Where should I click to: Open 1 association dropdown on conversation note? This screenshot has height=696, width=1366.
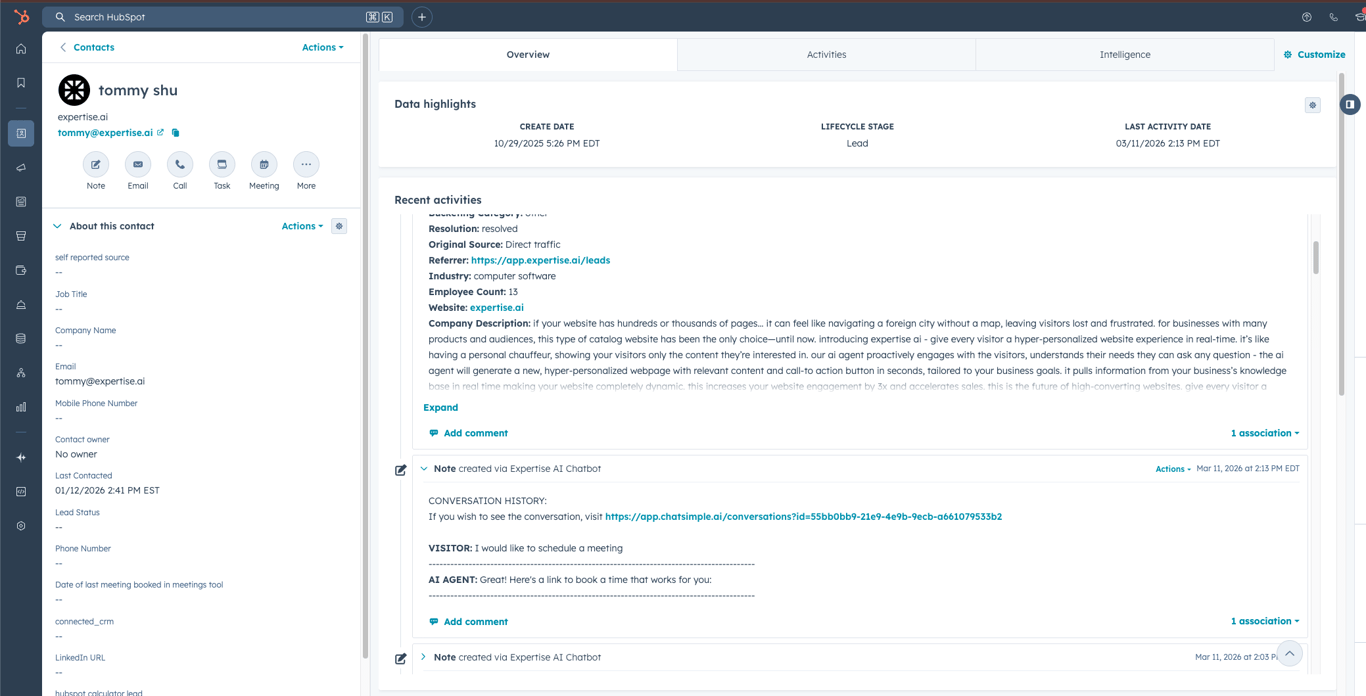[1265, 621]
